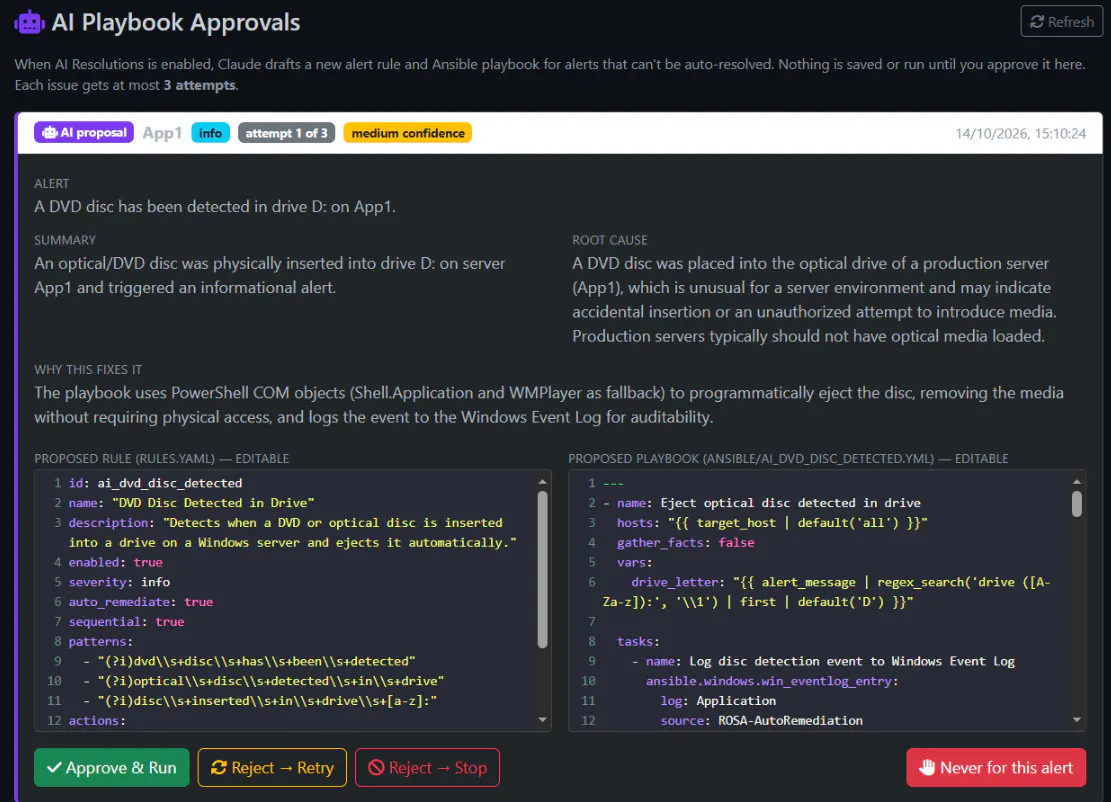Click the playbook name line 'Eject optical disc detected in drive'
The height and width of the screenshot is (802, 1111).
click(x=762, y=503)
